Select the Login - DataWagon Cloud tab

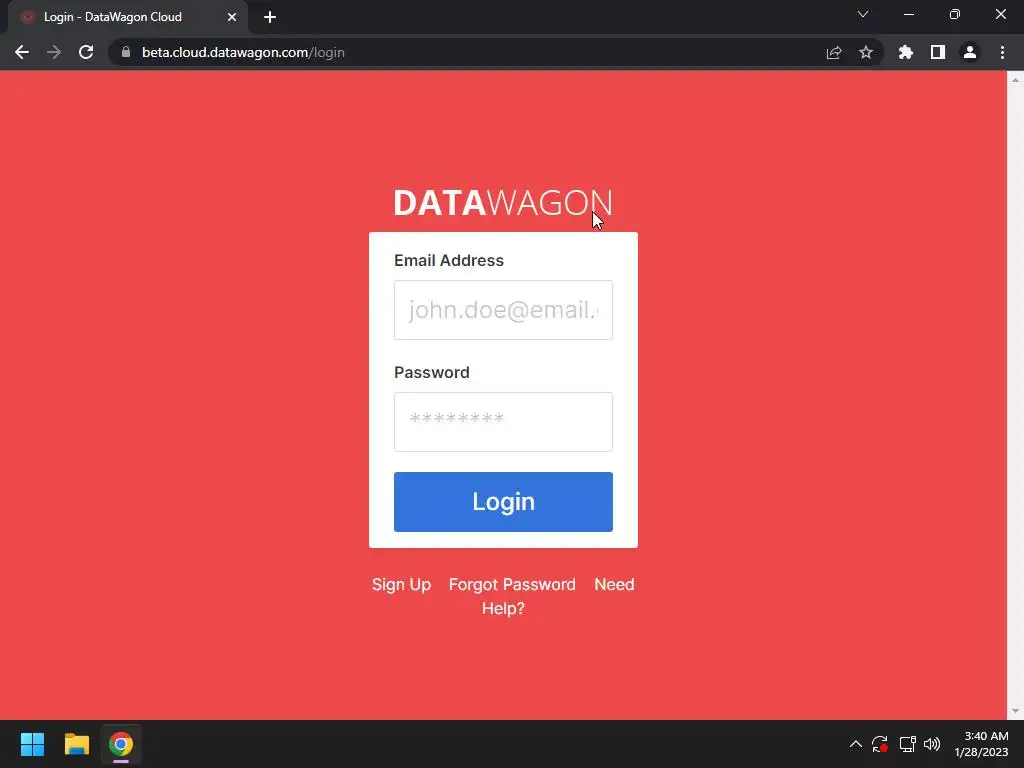127,17
